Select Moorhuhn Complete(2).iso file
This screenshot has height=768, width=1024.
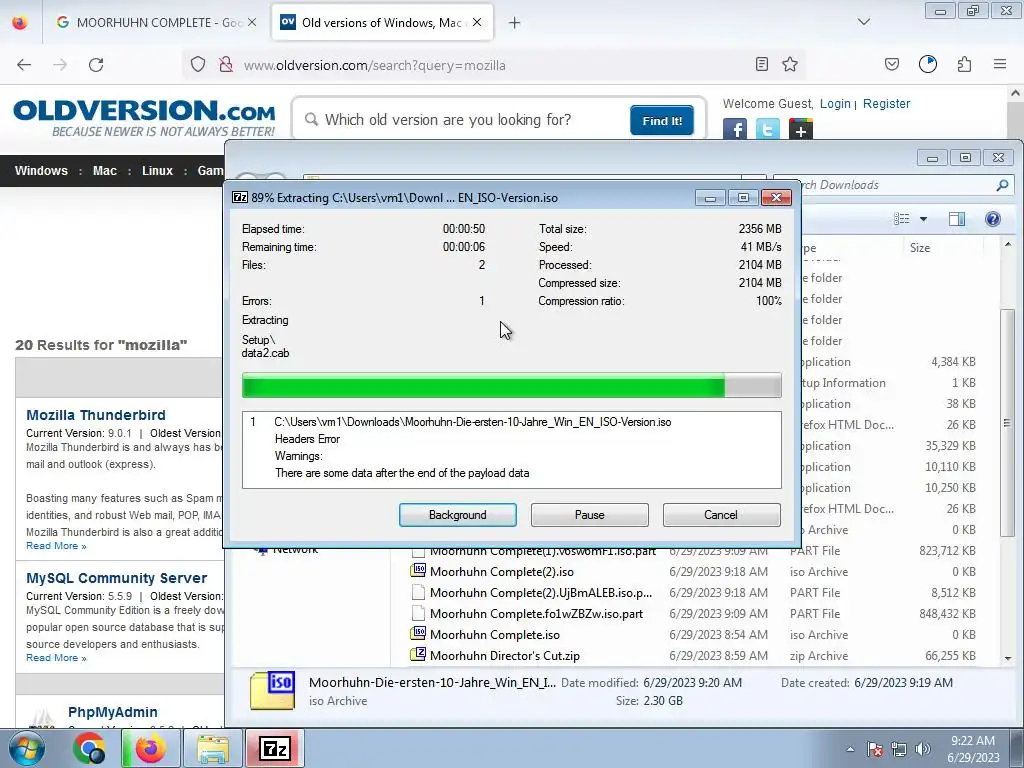click(502, 571)
